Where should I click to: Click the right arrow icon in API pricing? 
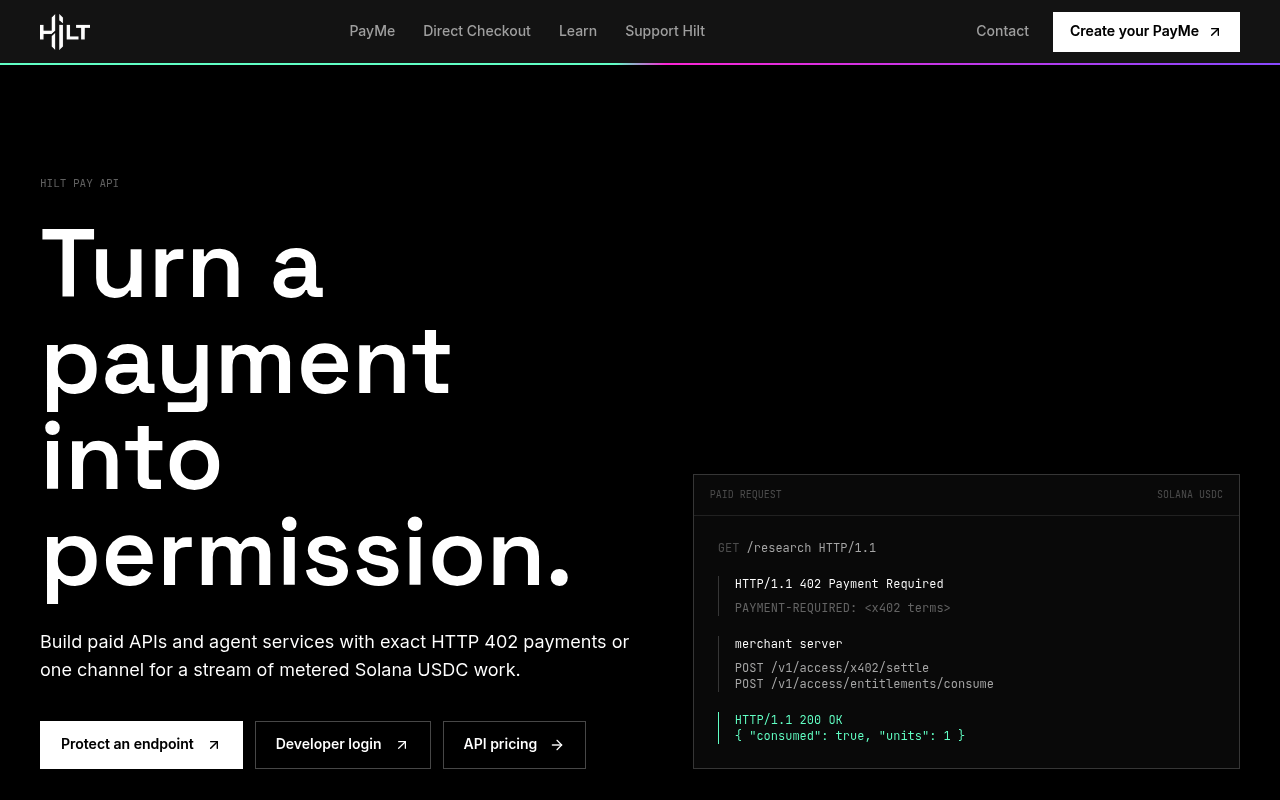(557, 745)
